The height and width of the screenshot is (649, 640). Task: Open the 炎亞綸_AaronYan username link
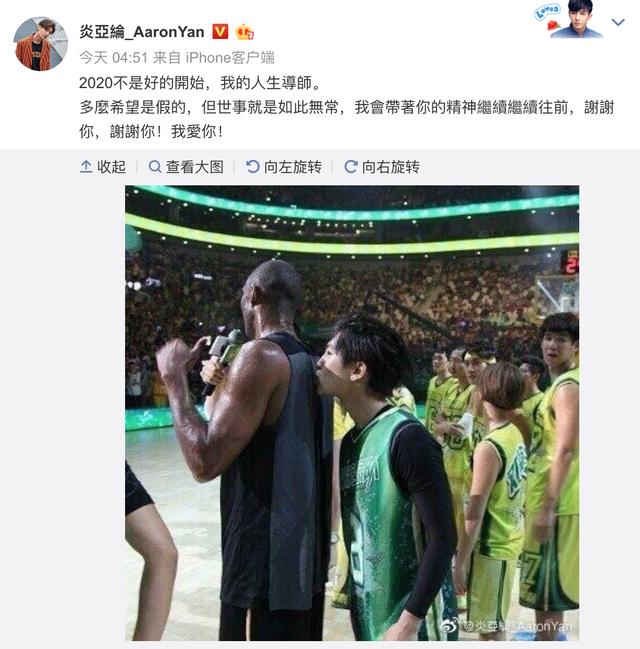(142, 32)
